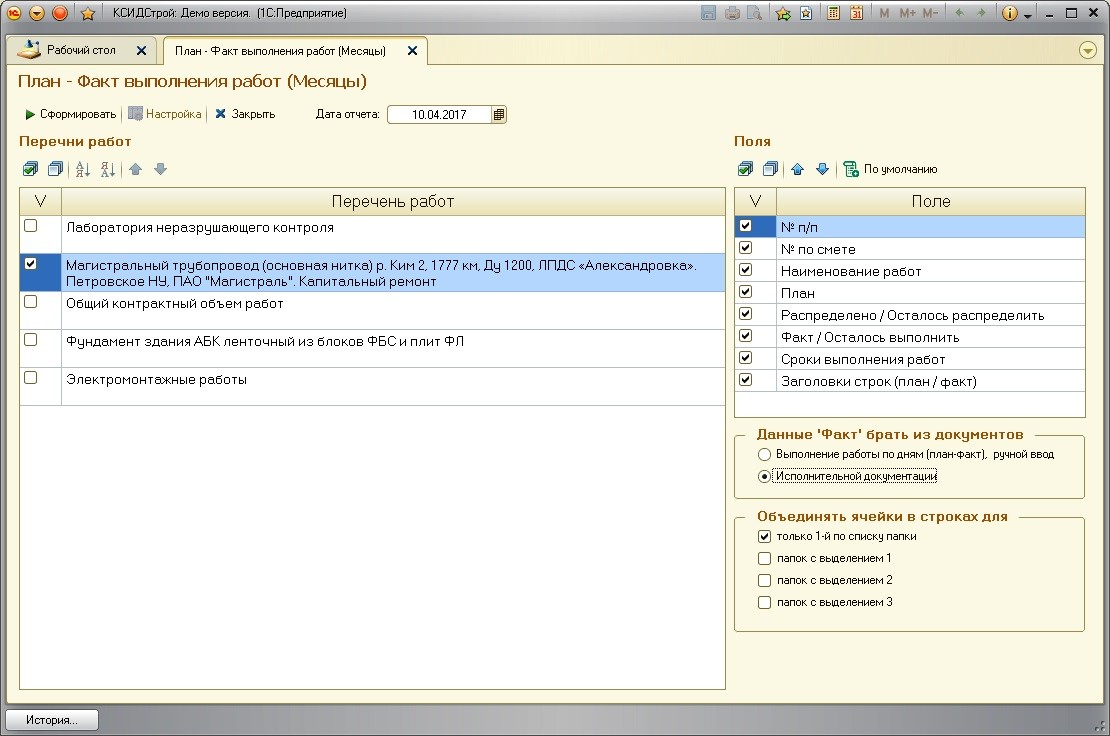Switch to the Рабочий стол tab

[x=81, y=50]
